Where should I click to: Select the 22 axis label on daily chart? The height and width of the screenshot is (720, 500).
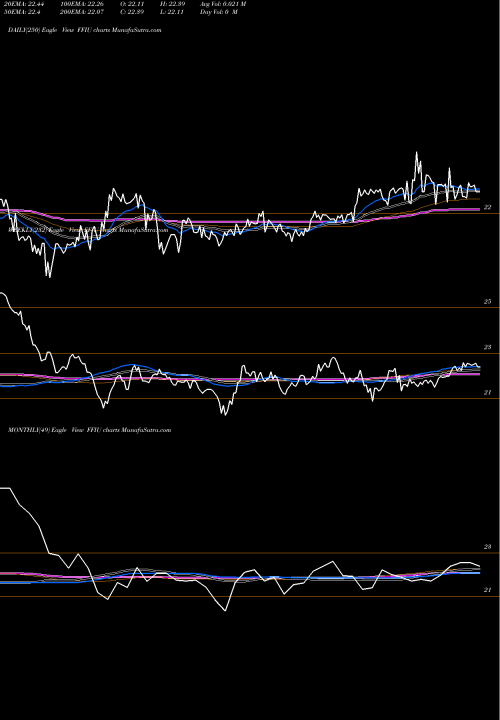[488, 208]
